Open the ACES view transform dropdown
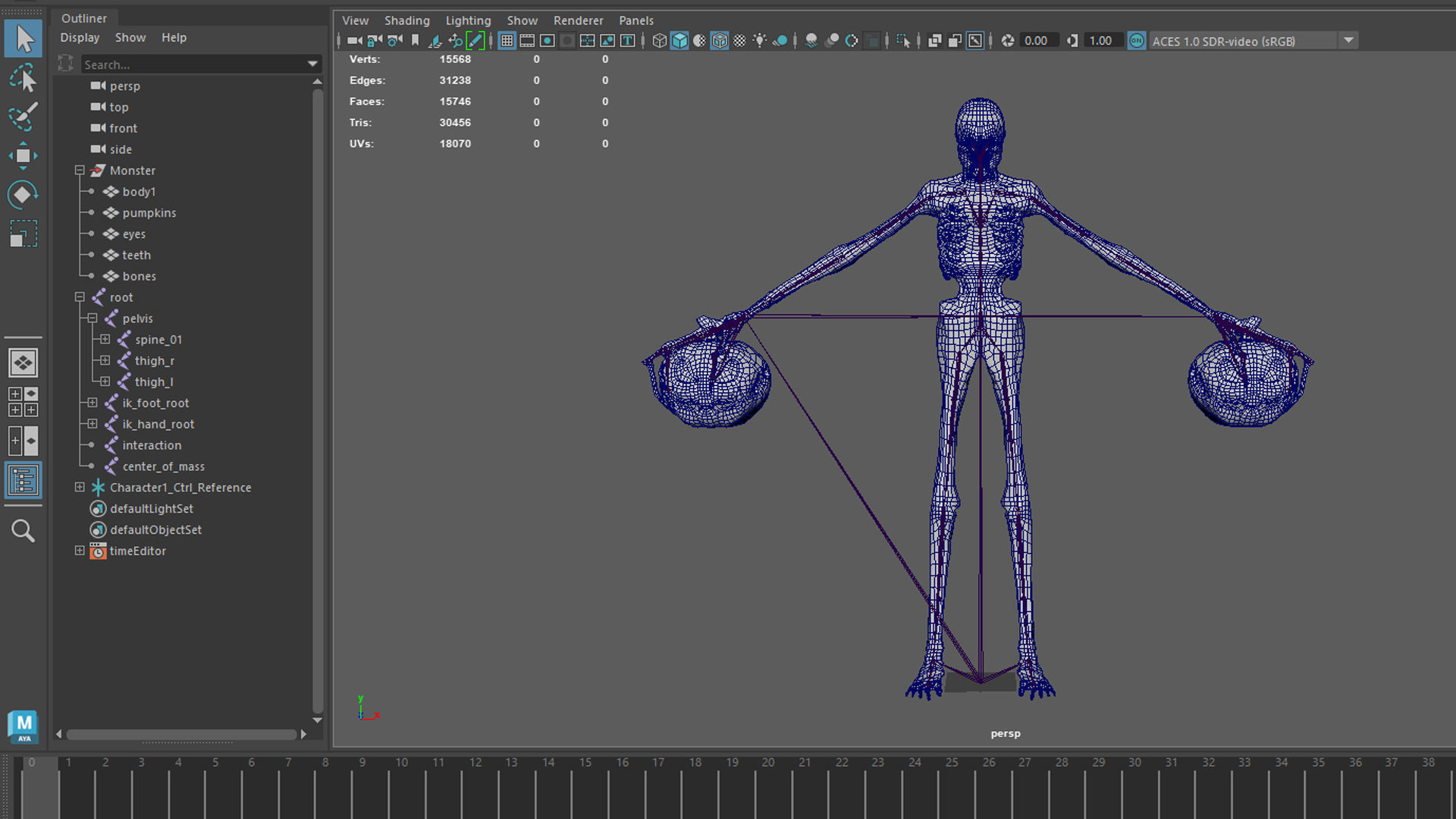 (x=1348, y=41)
